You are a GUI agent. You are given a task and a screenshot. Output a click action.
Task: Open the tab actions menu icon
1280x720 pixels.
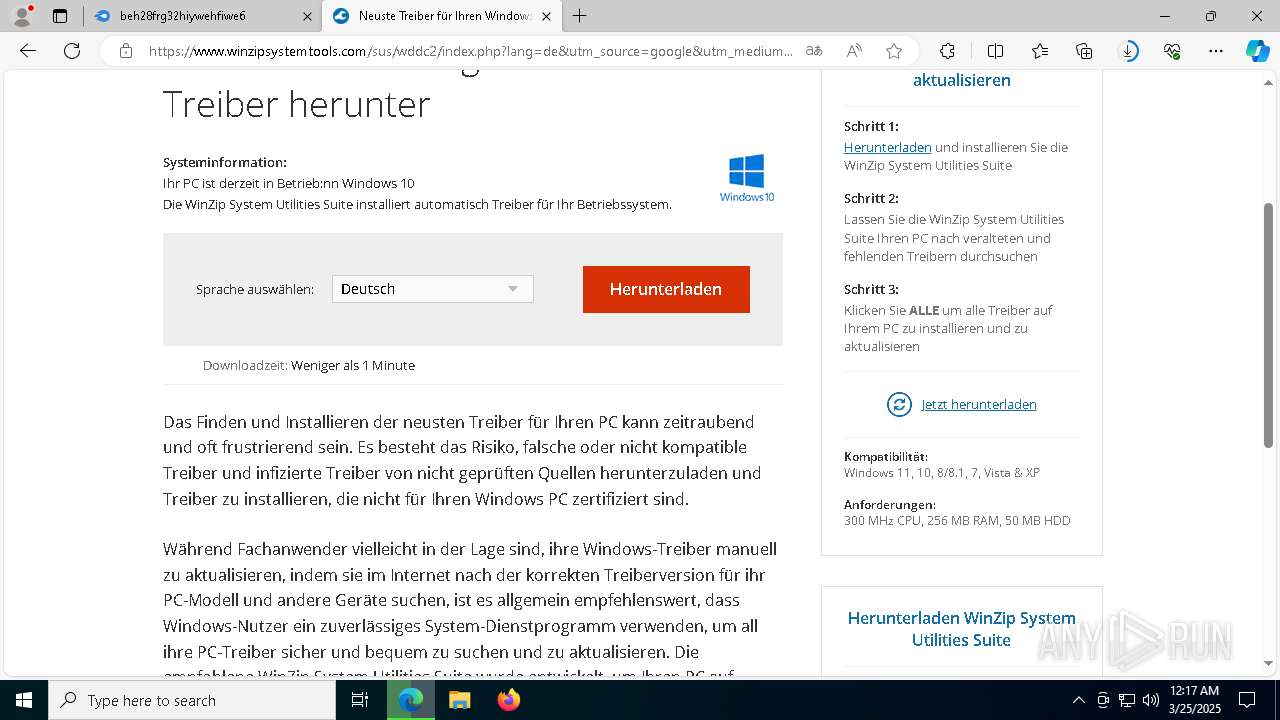pyautogui.click(x=60, y=16)
